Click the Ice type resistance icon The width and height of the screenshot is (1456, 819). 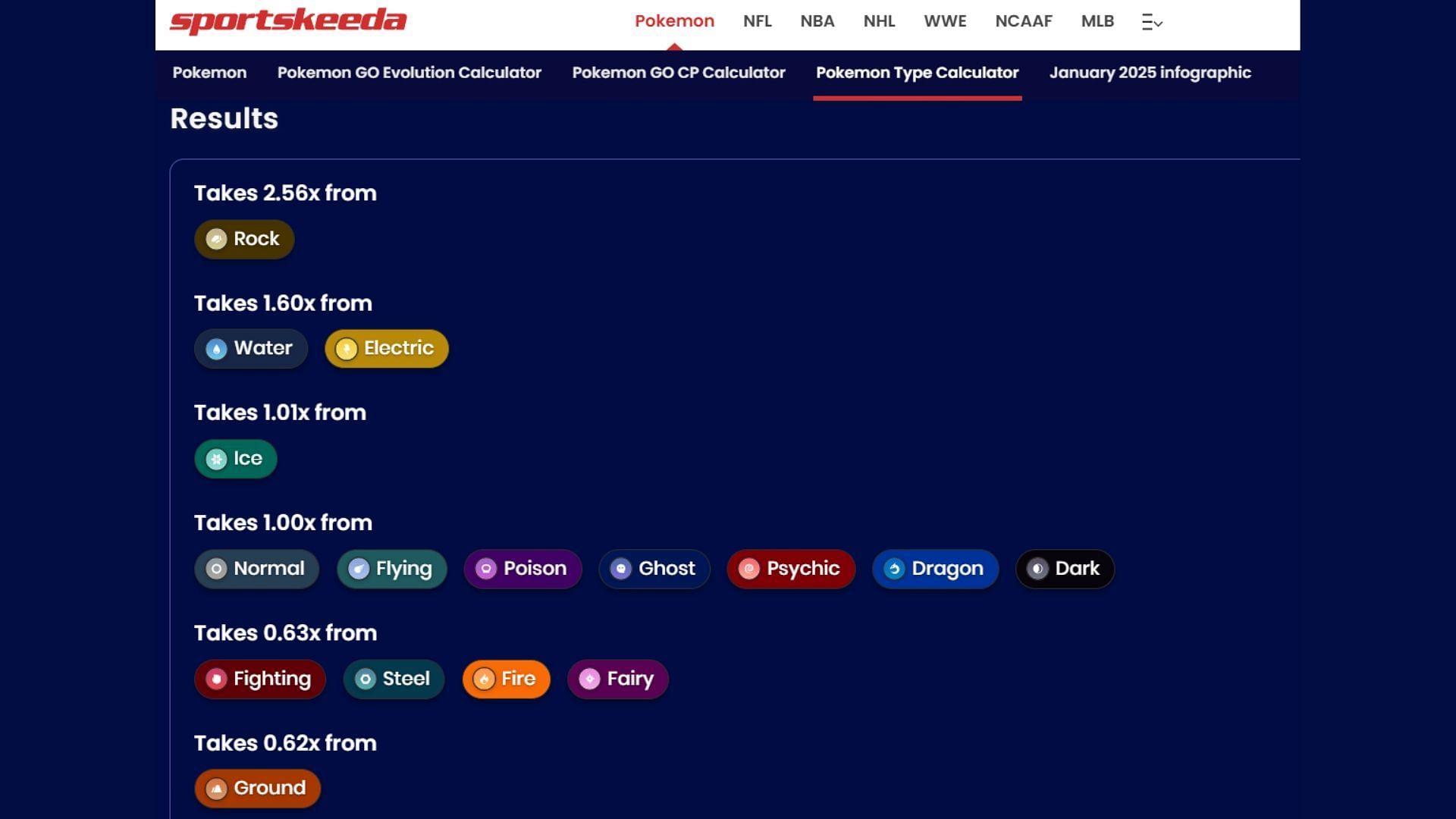(x=215, y=458)
